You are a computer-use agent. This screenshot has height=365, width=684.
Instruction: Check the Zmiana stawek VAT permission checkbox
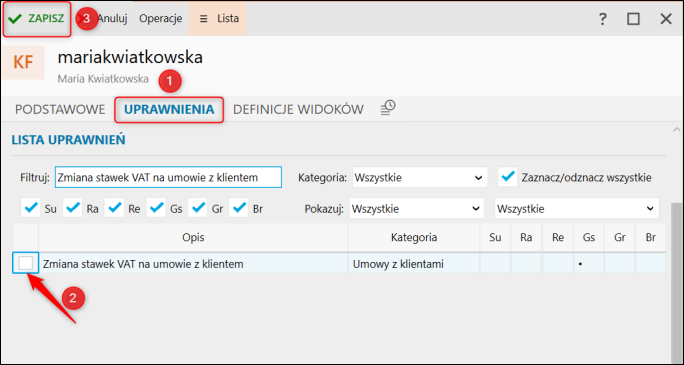point(25,263)
